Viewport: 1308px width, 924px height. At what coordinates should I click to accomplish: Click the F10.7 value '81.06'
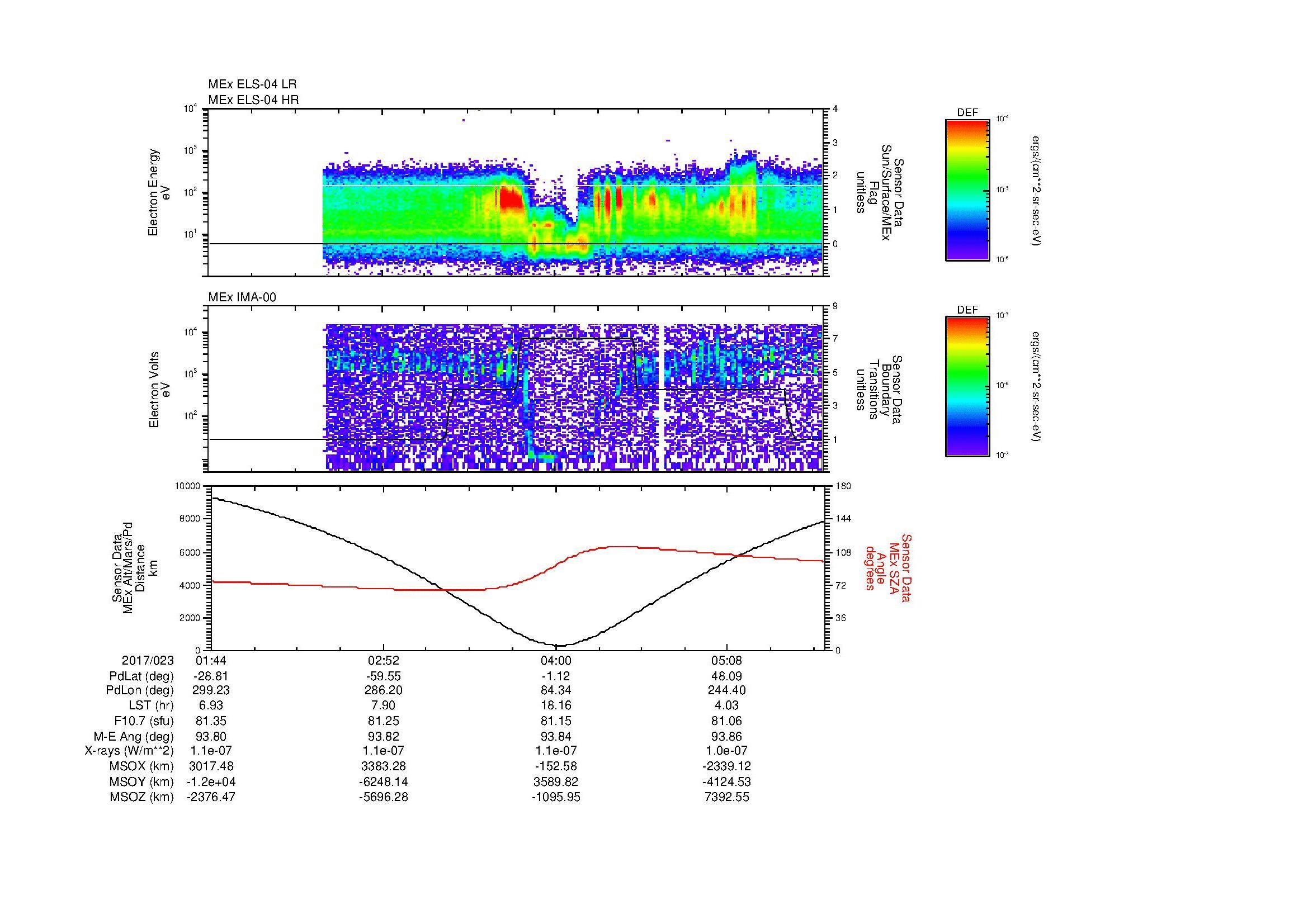tap(726, 721)
